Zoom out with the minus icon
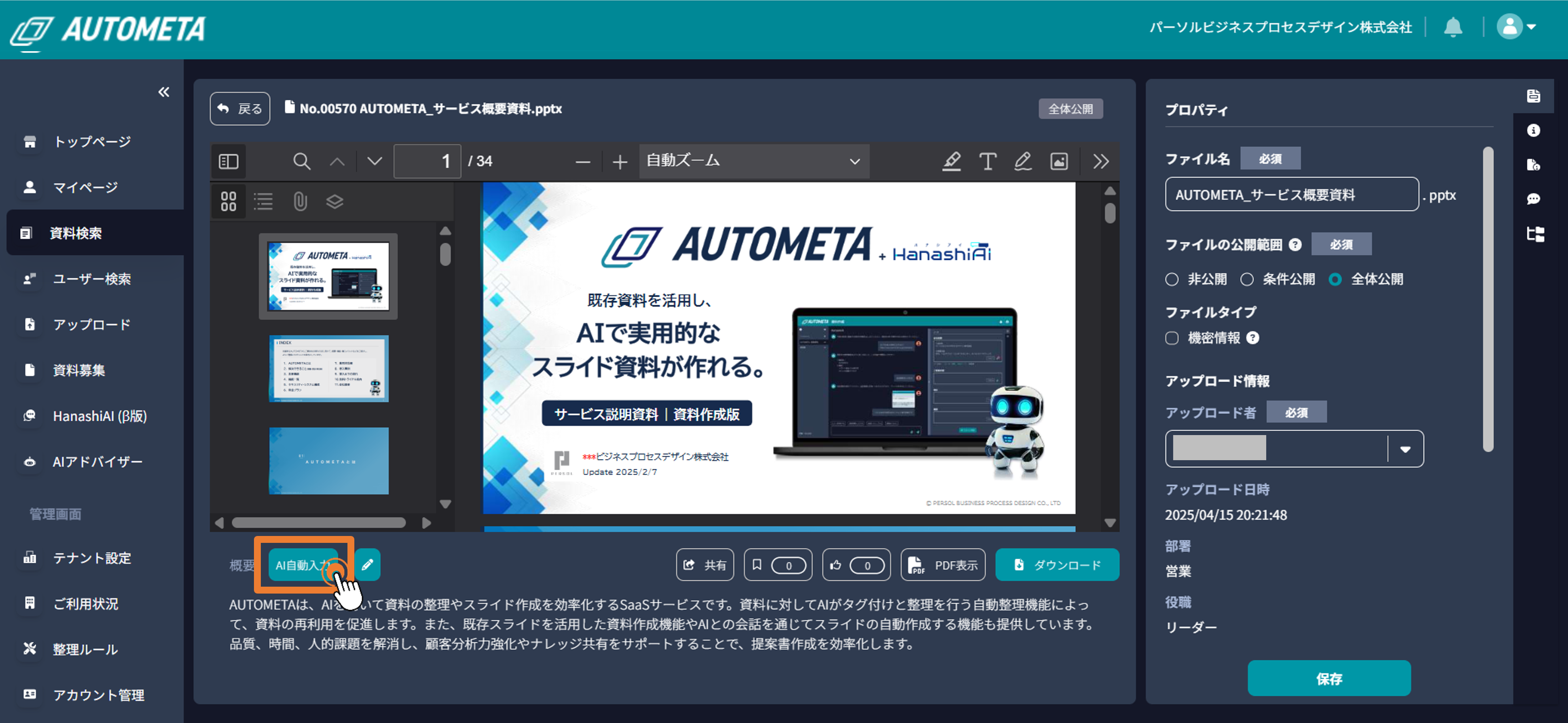 (x=583, y=162)
